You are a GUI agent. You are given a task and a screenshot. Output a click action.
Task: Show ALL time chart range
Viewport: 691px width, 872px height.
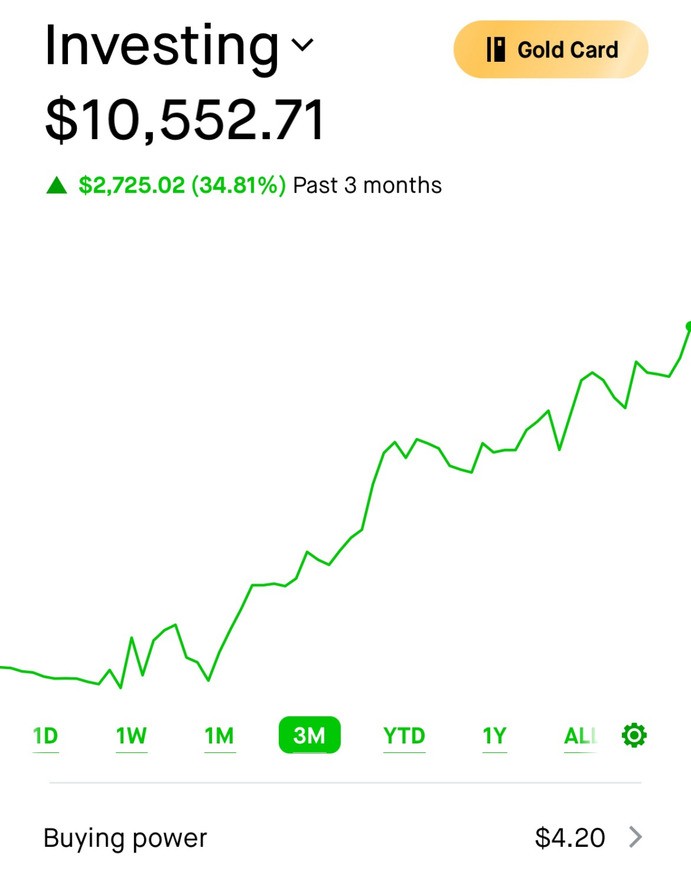tap(580, 736)
